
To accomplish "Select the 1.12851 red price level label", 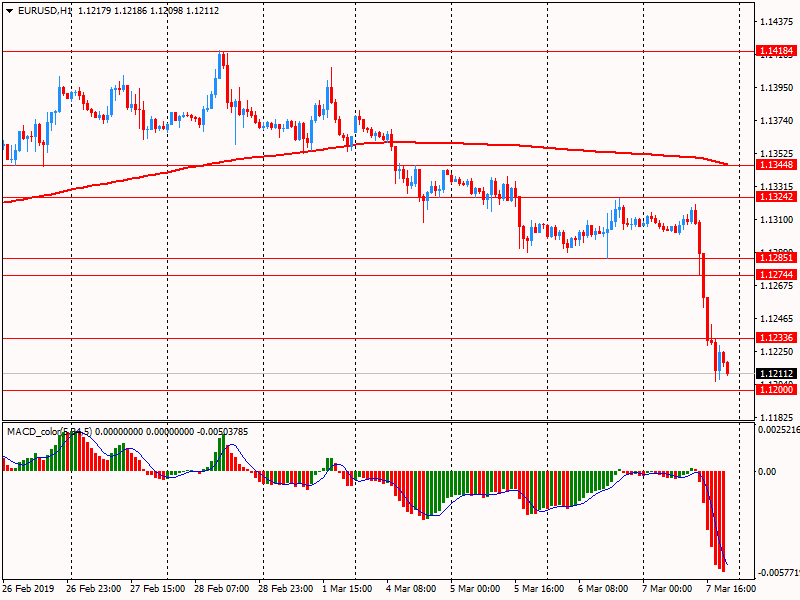I will 776,258.
